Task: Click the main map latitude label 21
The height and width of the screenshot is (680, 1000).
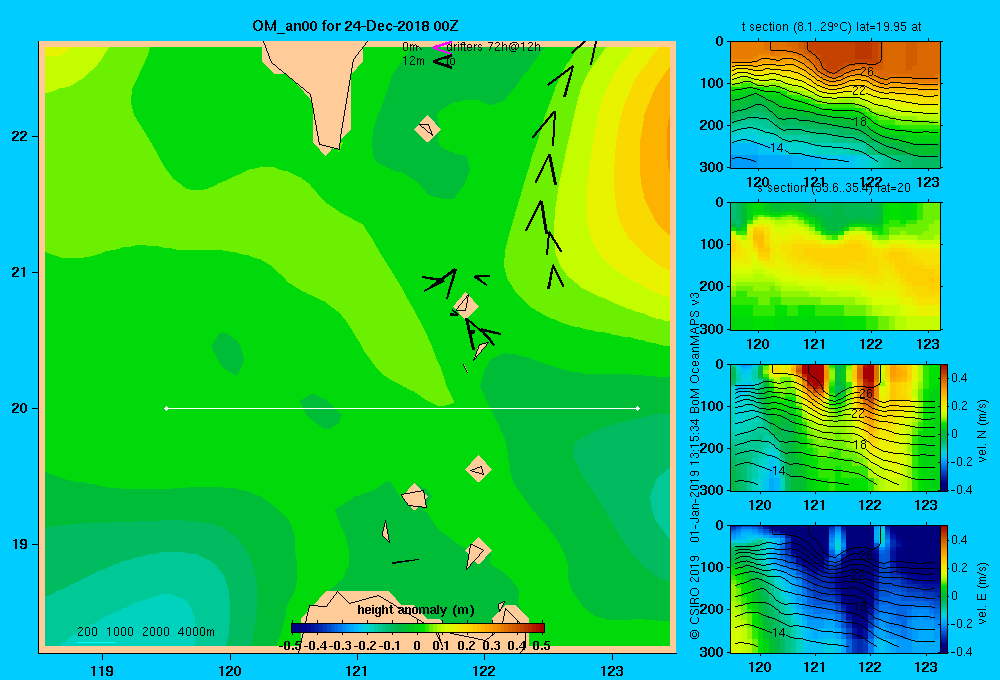Action: [x=20, y=272]
